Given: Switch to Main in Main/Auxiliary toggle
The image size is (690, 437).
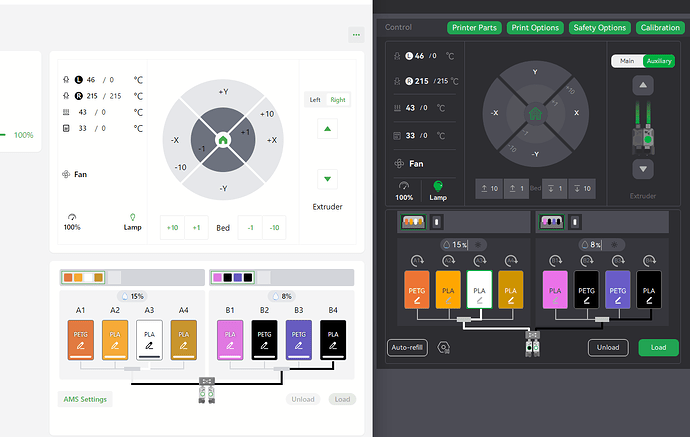Looking at the screenshot, I should tap(627, 61).
